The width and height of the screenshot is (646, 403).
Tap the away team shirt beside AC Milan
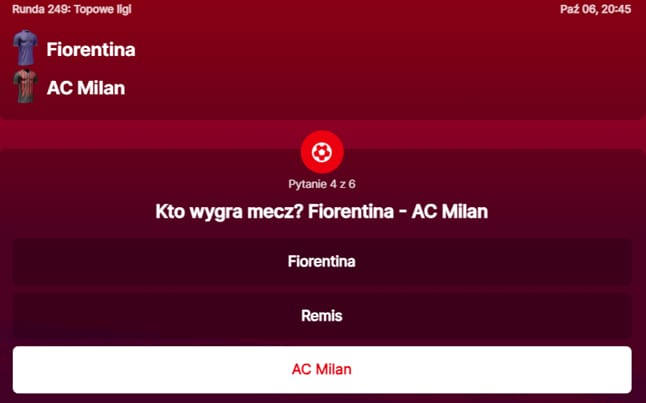25,87
